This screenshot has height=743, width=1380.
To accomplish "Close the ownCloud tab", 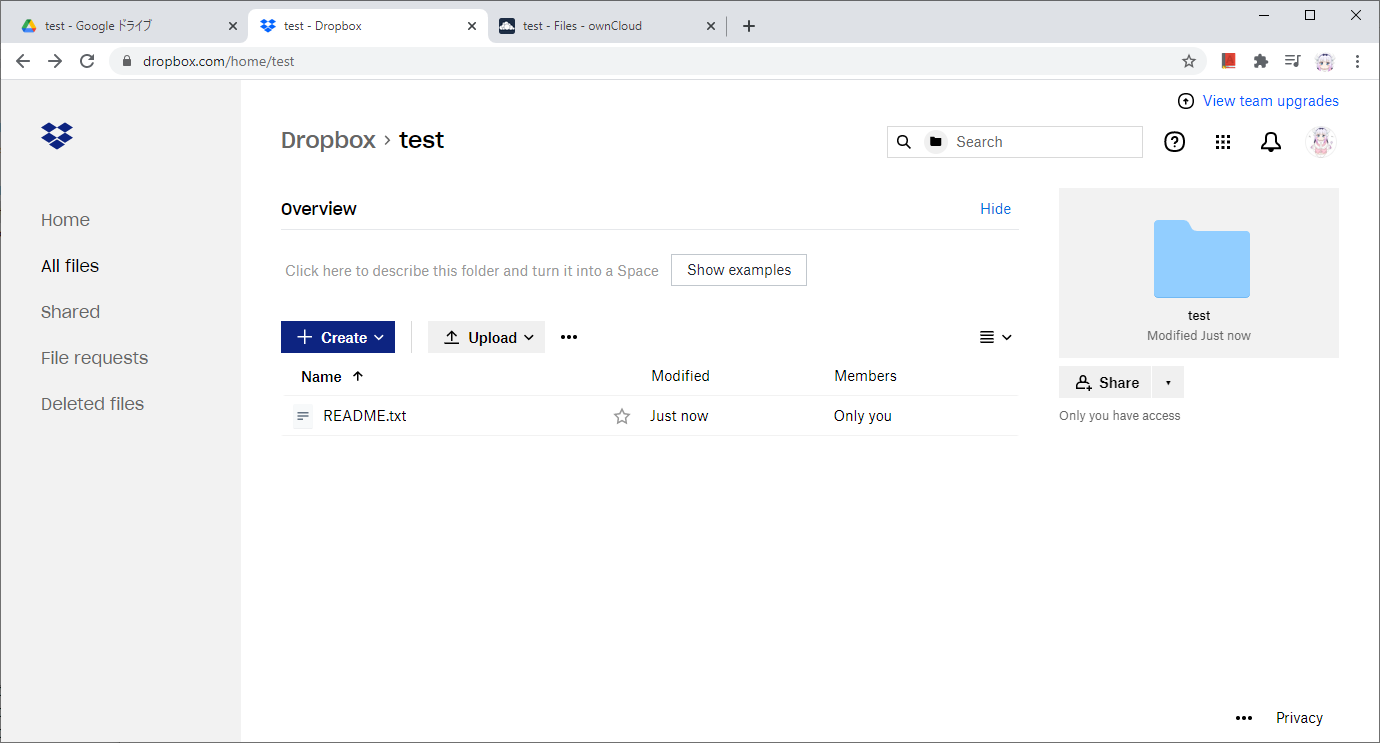I will point(711,26).
